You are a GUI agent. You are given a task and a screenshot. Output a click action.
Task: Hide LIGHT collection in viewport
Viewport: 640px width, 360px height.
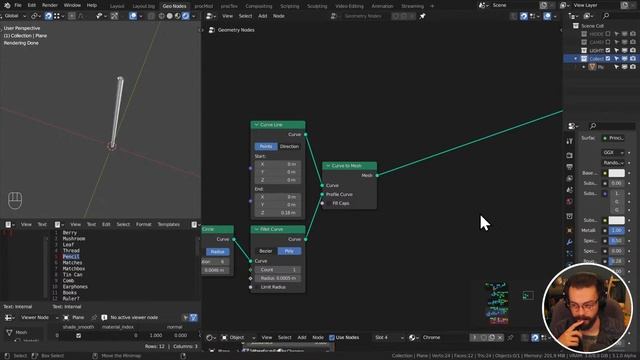coord(624,50)
